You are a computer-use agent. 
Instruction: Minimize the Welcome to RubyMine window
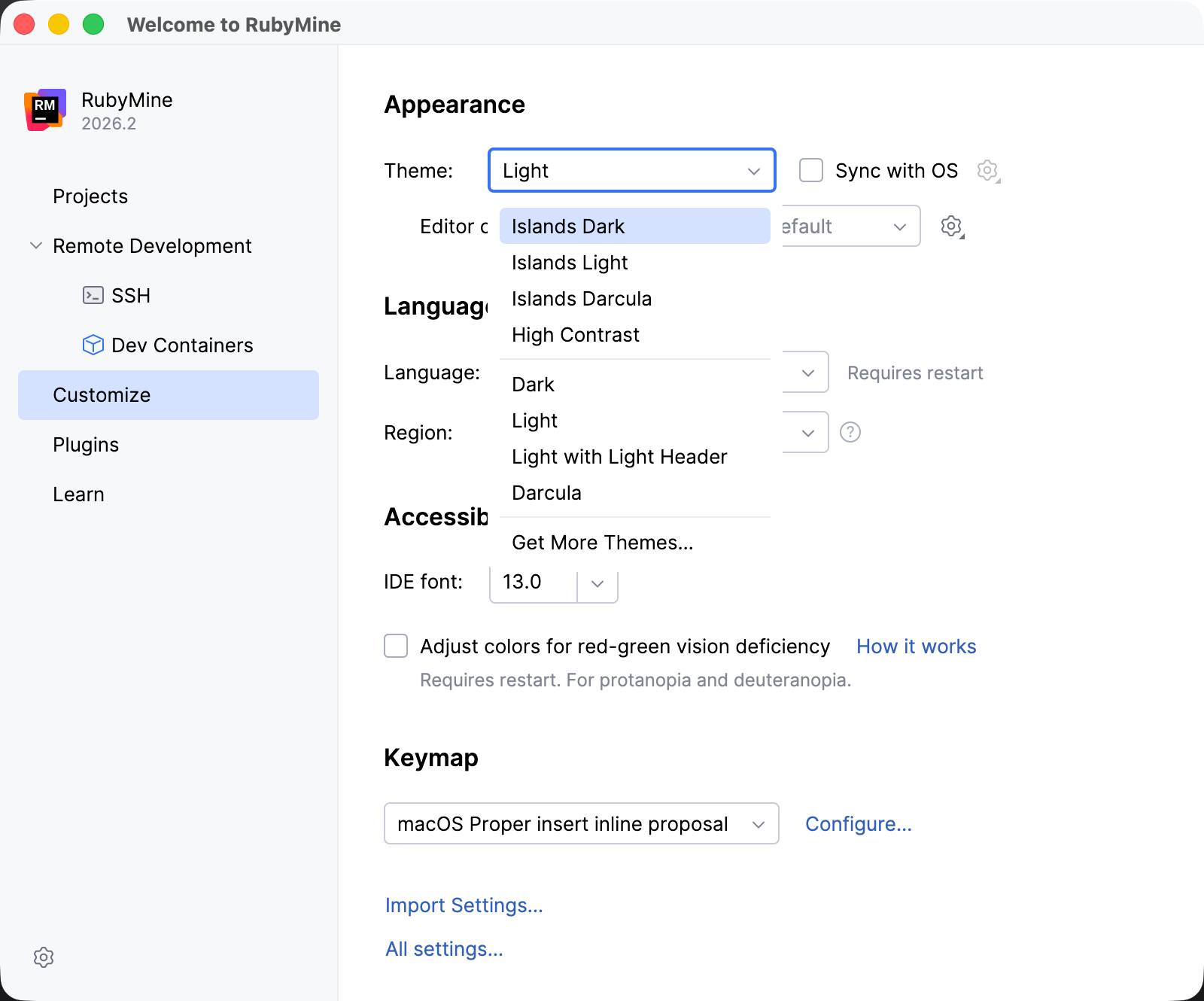tap(59, 24)
